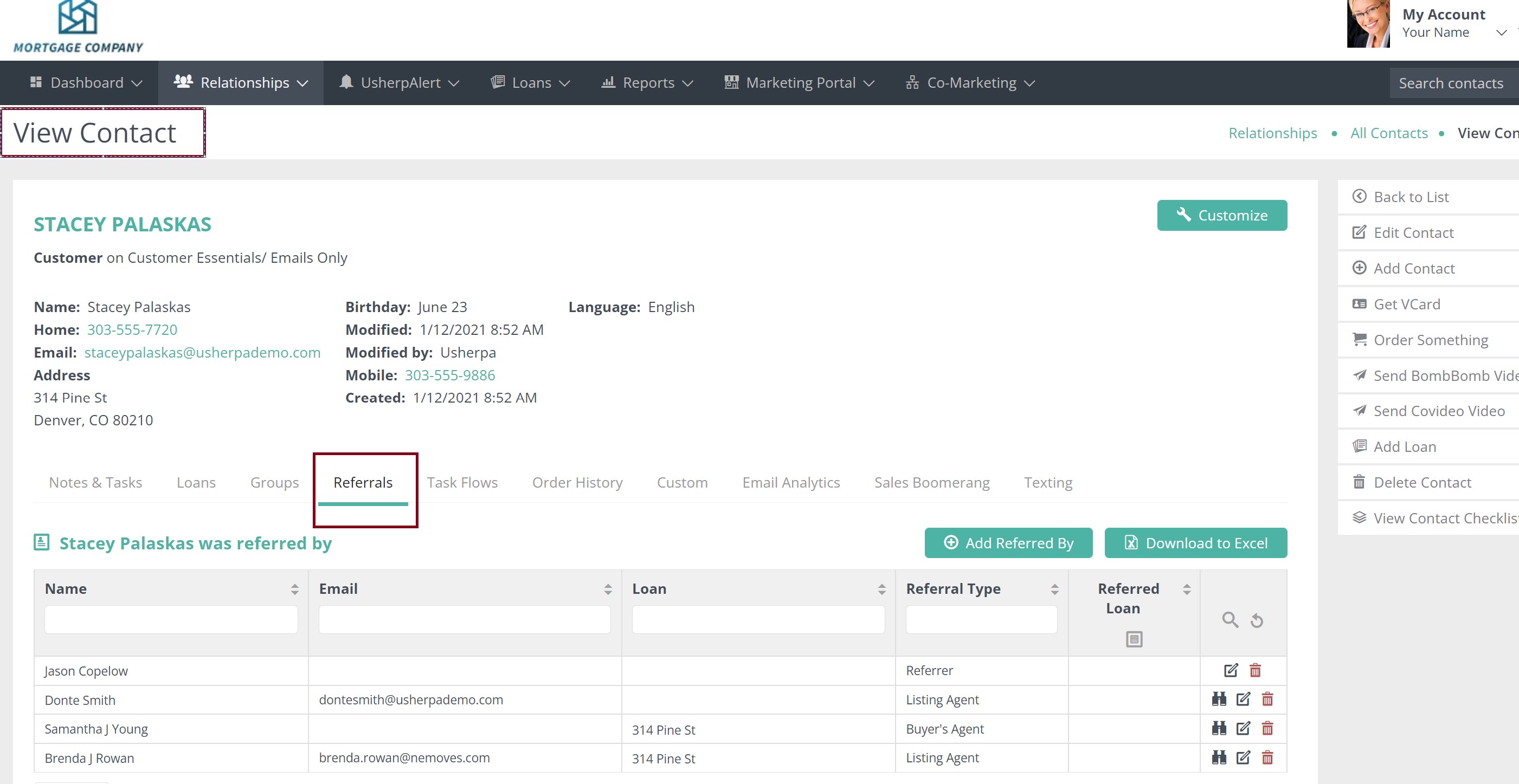
Task: Click Add Referred By button
Action: click(x=1008, y=543)
